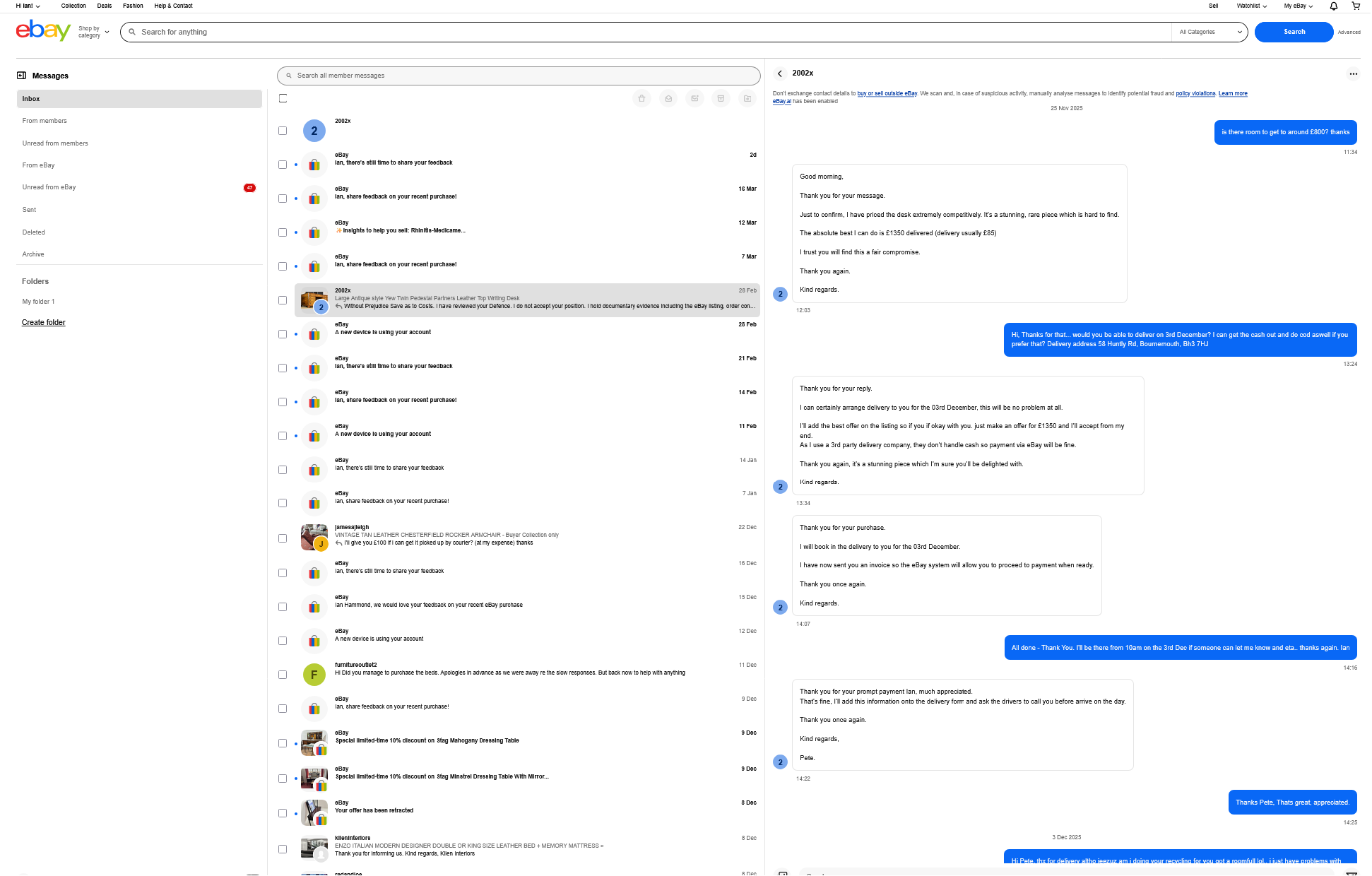The image size is (1372, 876).
Task: Expand the My eBay dropdown
Action: click(x=1299, y=6)
